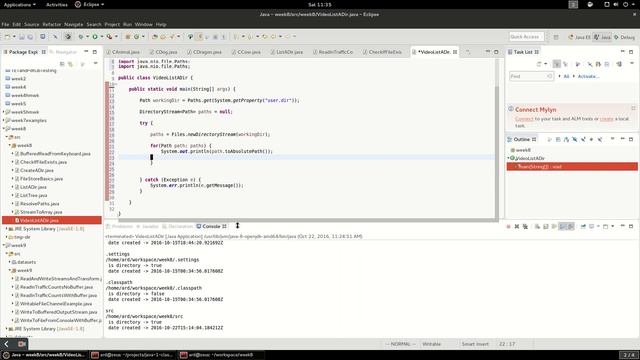Screen dimensions: 640x360
Task: Switch to ListADir.java editor tab
Action: click(289, 52)
